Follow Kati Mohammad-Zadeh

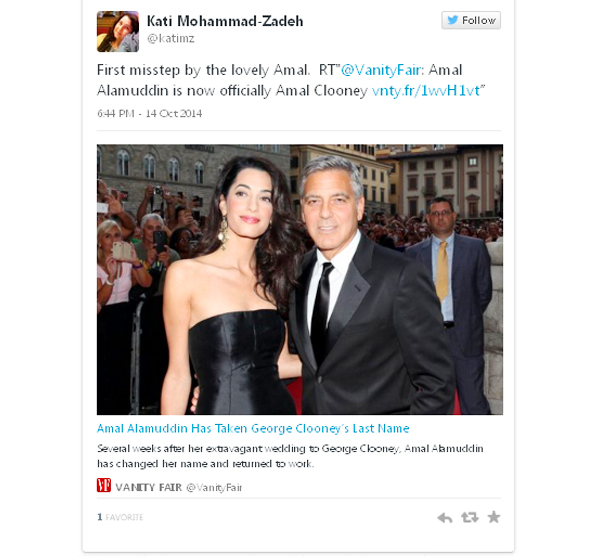[471, 20]
